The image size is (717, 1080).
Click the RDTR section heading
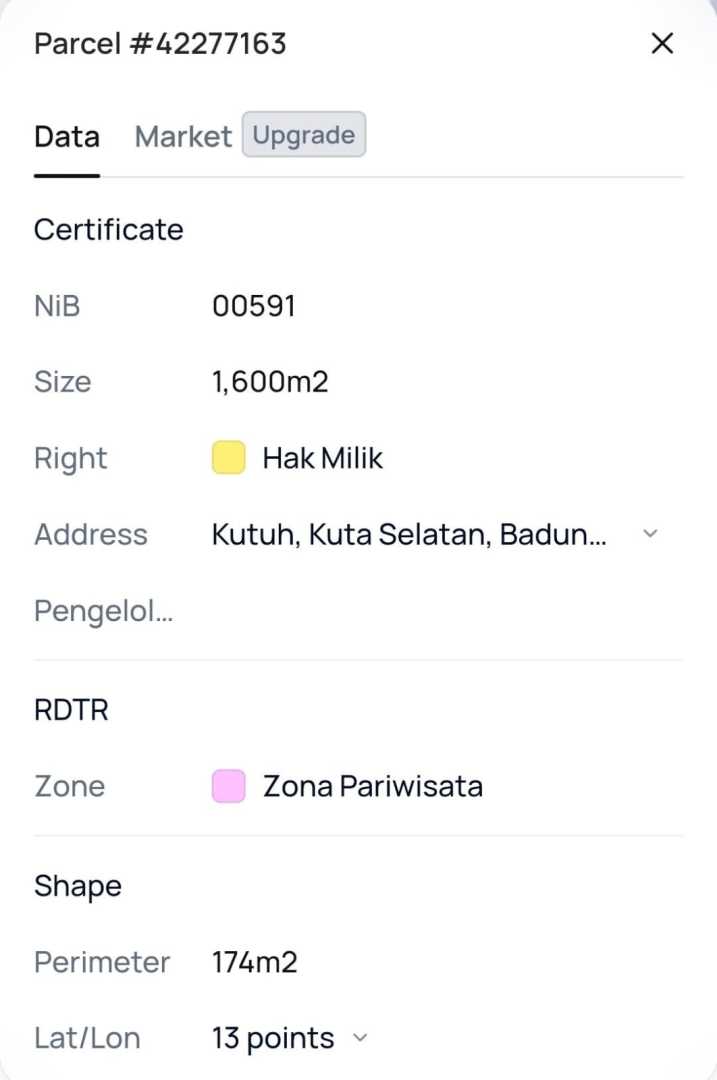(x=71, y=710)
